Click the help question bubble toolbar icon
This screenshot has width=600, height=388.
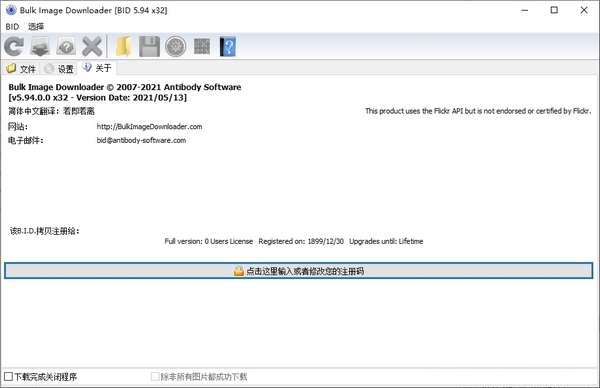pyautogui.click(x=66, y=47)
